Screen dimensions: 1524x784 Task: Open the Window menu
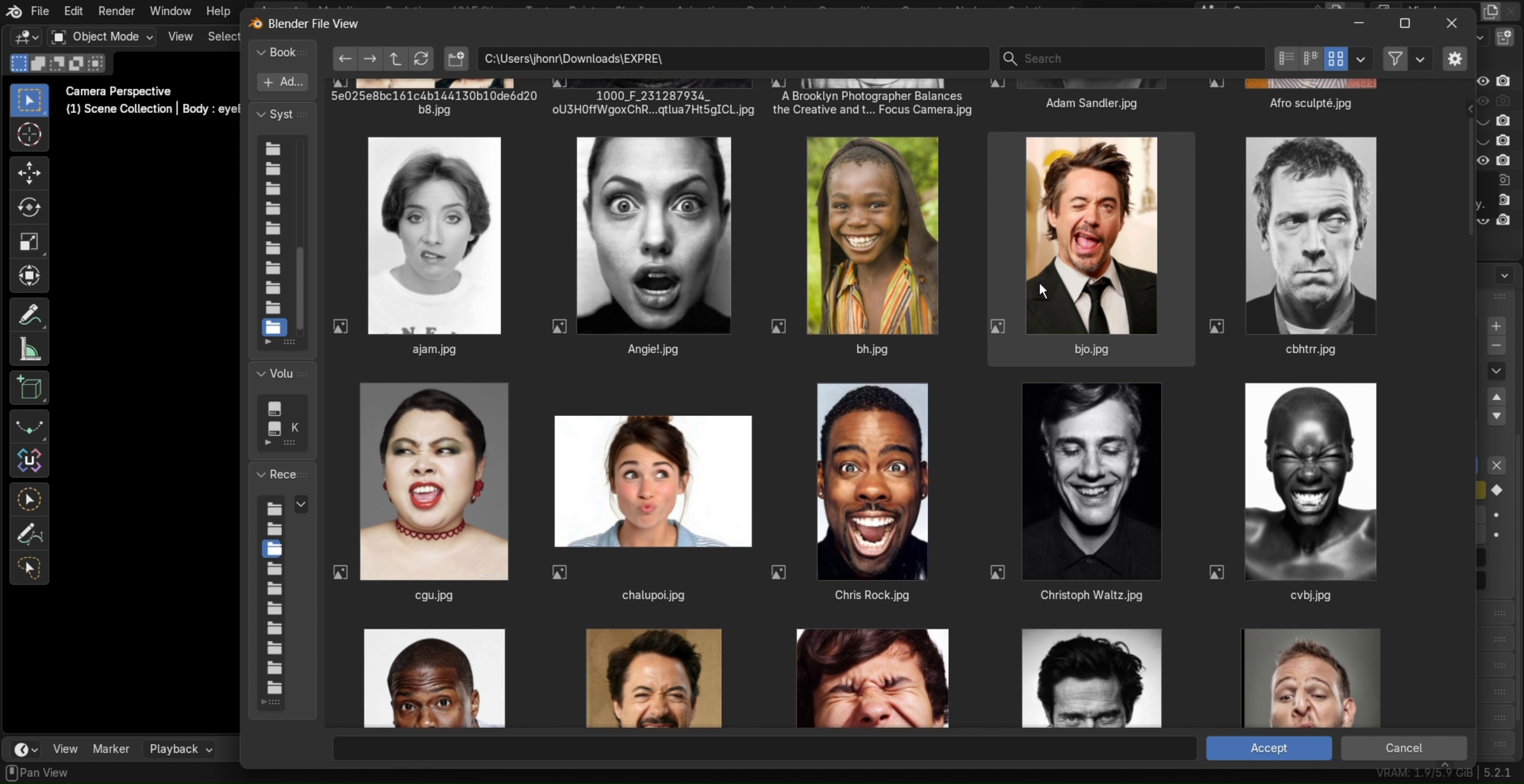tap(170, 11)
